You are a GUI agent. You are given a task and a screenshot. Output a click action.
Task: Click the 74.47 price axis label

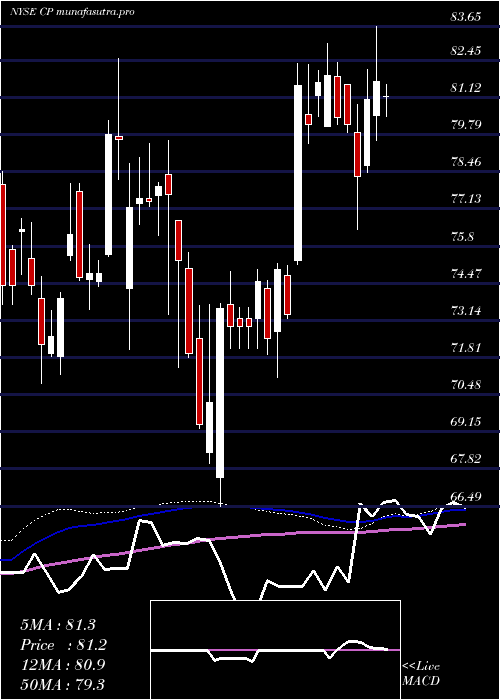tap(466, 273)
